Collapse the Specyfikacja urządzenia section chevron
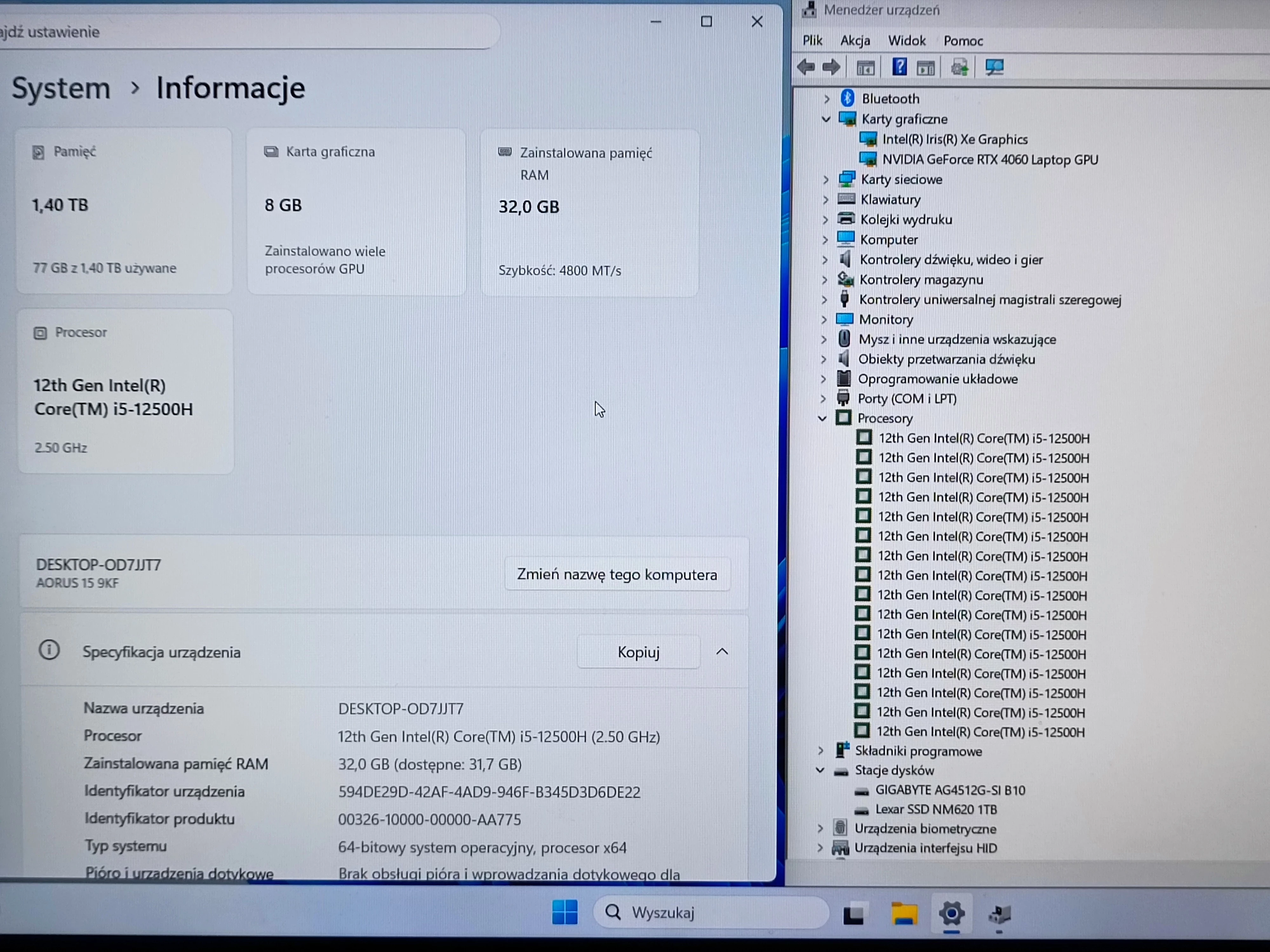Viewport: 1270px width, 952px height. tap(722, 652)
